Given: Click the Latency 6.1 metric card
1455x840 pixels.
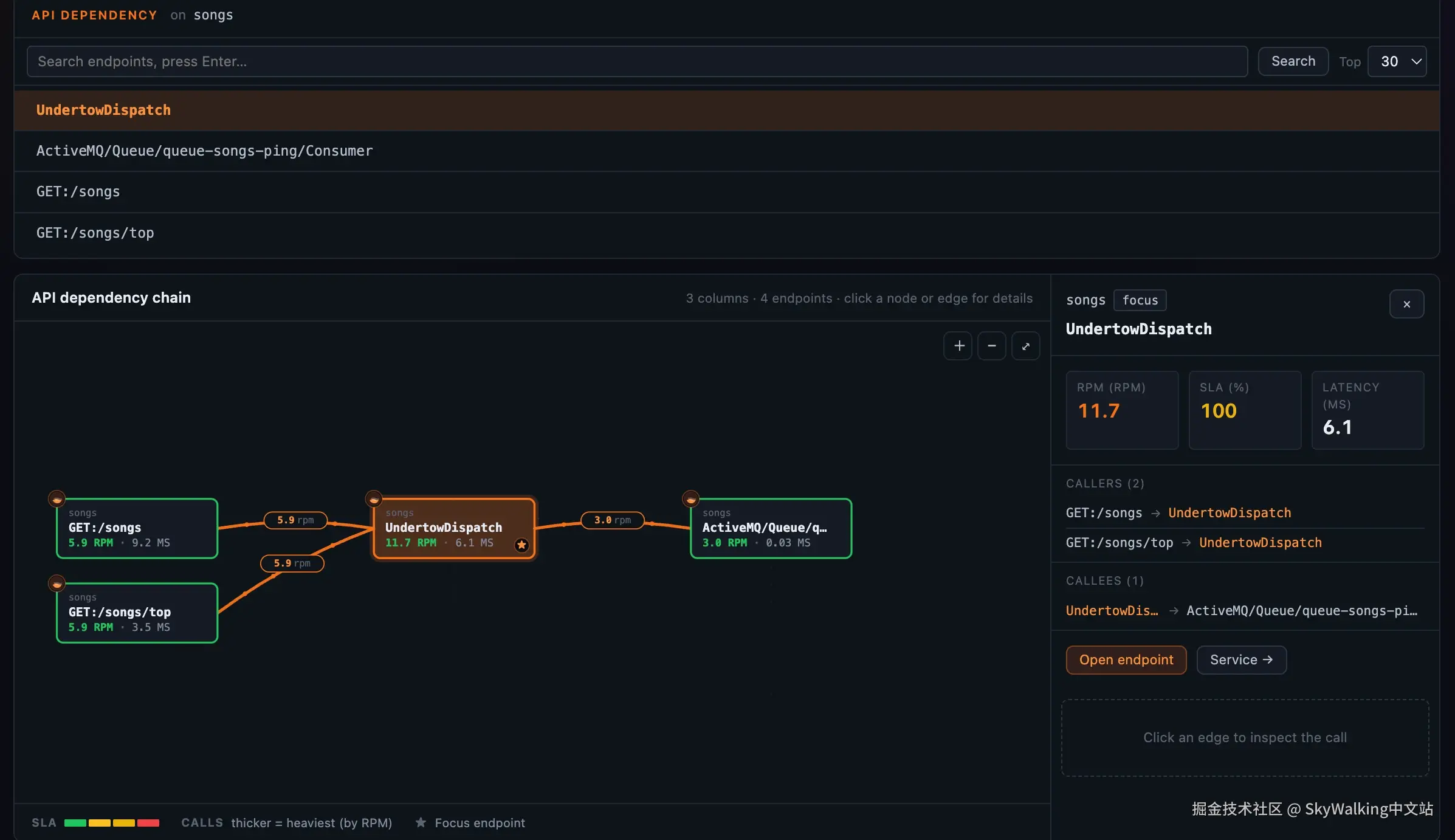Looking at the screenshot, I should click(1368, 410).
